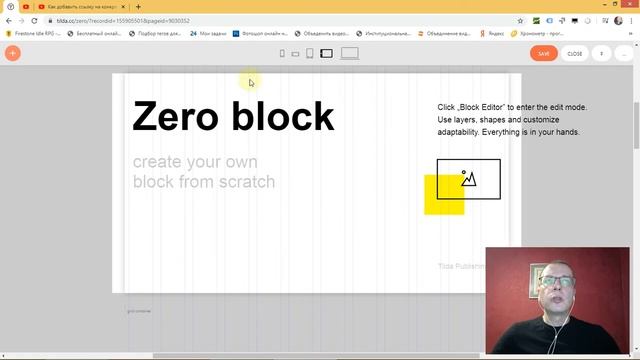Show more bookmarks with the chevron
The width and height of the screenshot is (640, 360).
(x=631, y=33)
